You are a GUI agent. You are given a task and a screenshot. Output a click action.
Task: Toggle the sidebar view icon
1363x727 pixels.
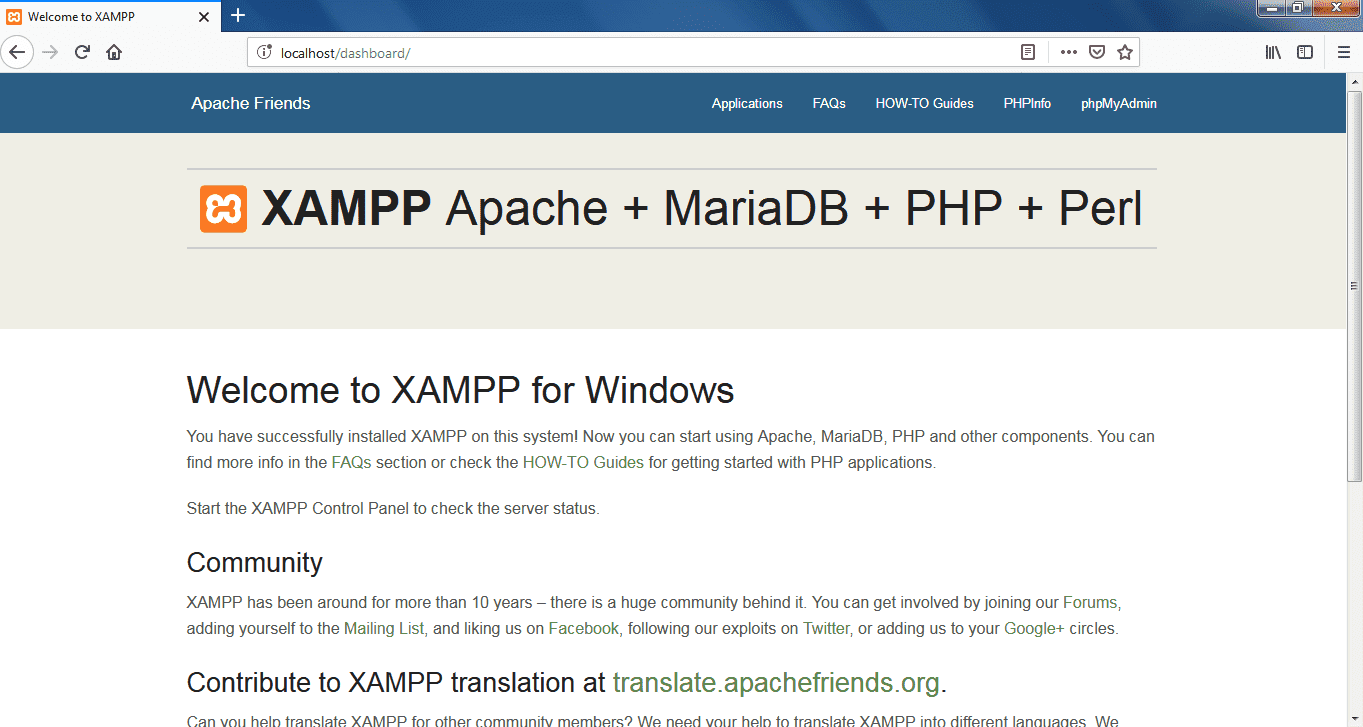(1305, 52)
